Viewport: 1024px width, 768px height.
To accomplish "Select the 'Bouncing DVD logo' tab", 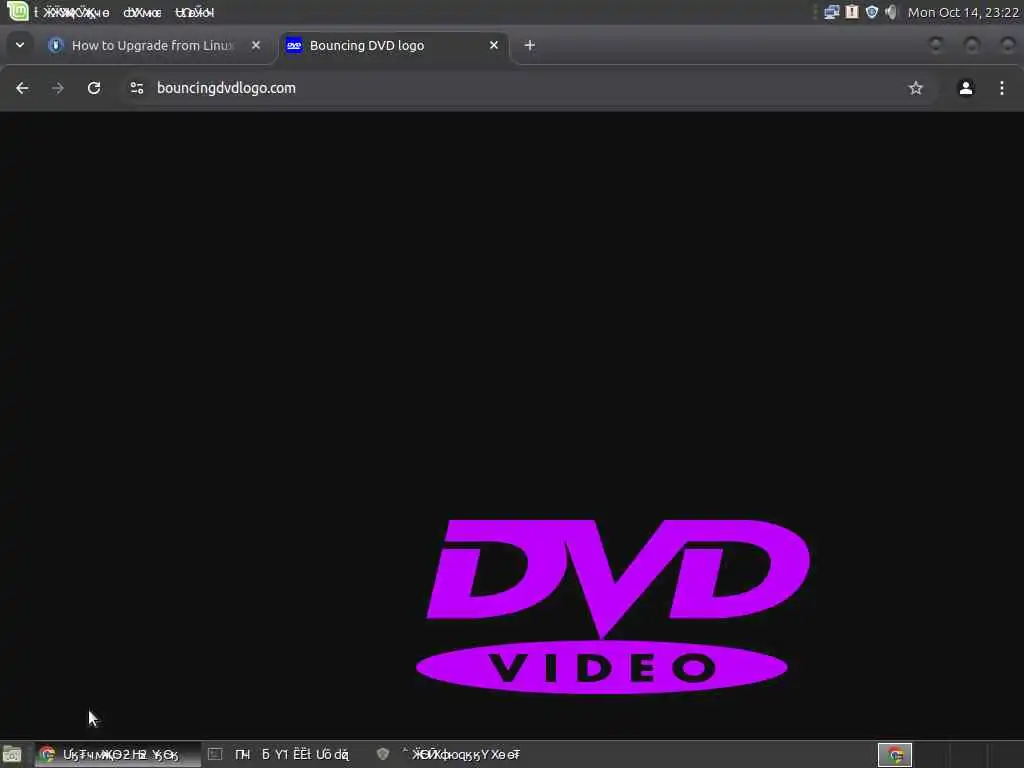I will point(393,45).
